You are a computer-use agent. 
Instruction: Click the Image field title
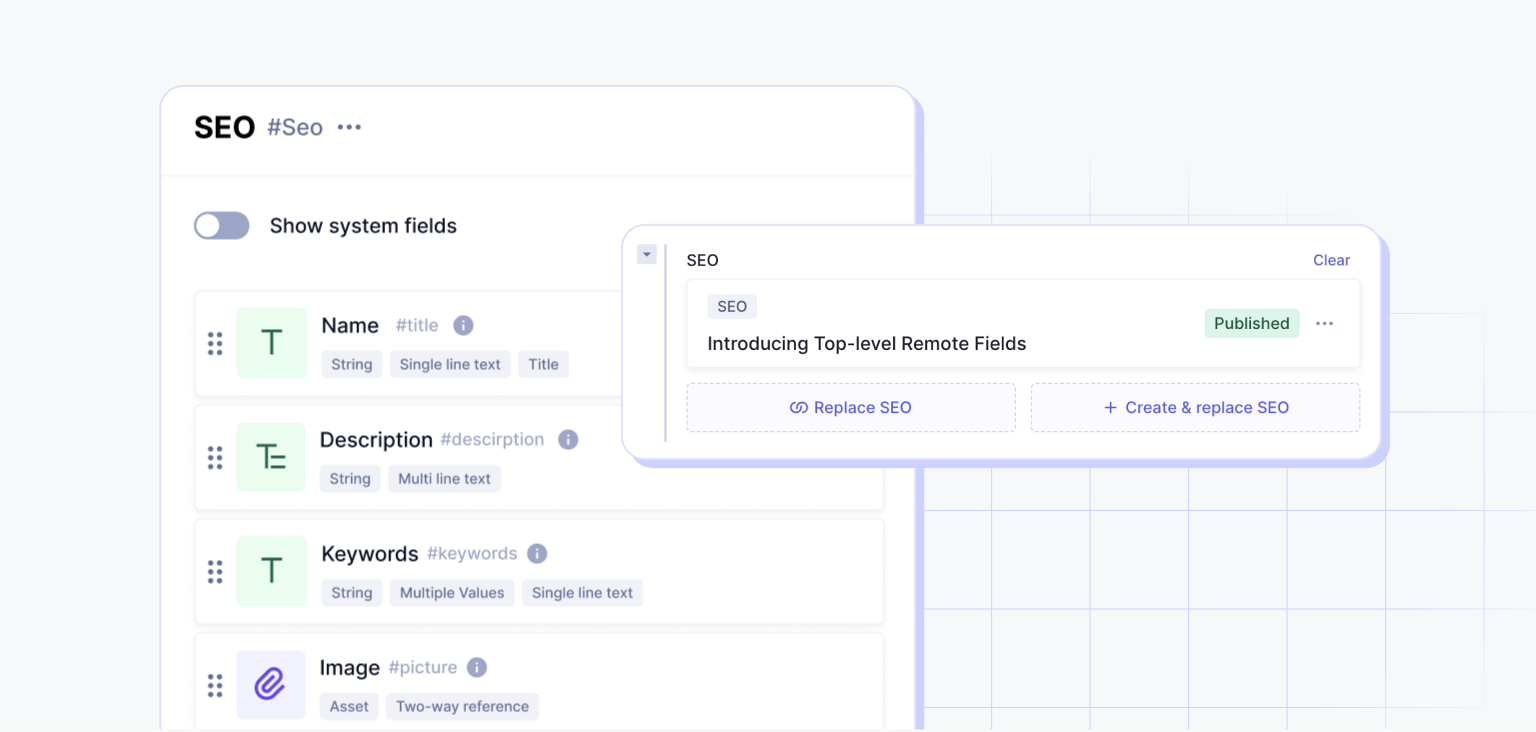coord(350,667)
